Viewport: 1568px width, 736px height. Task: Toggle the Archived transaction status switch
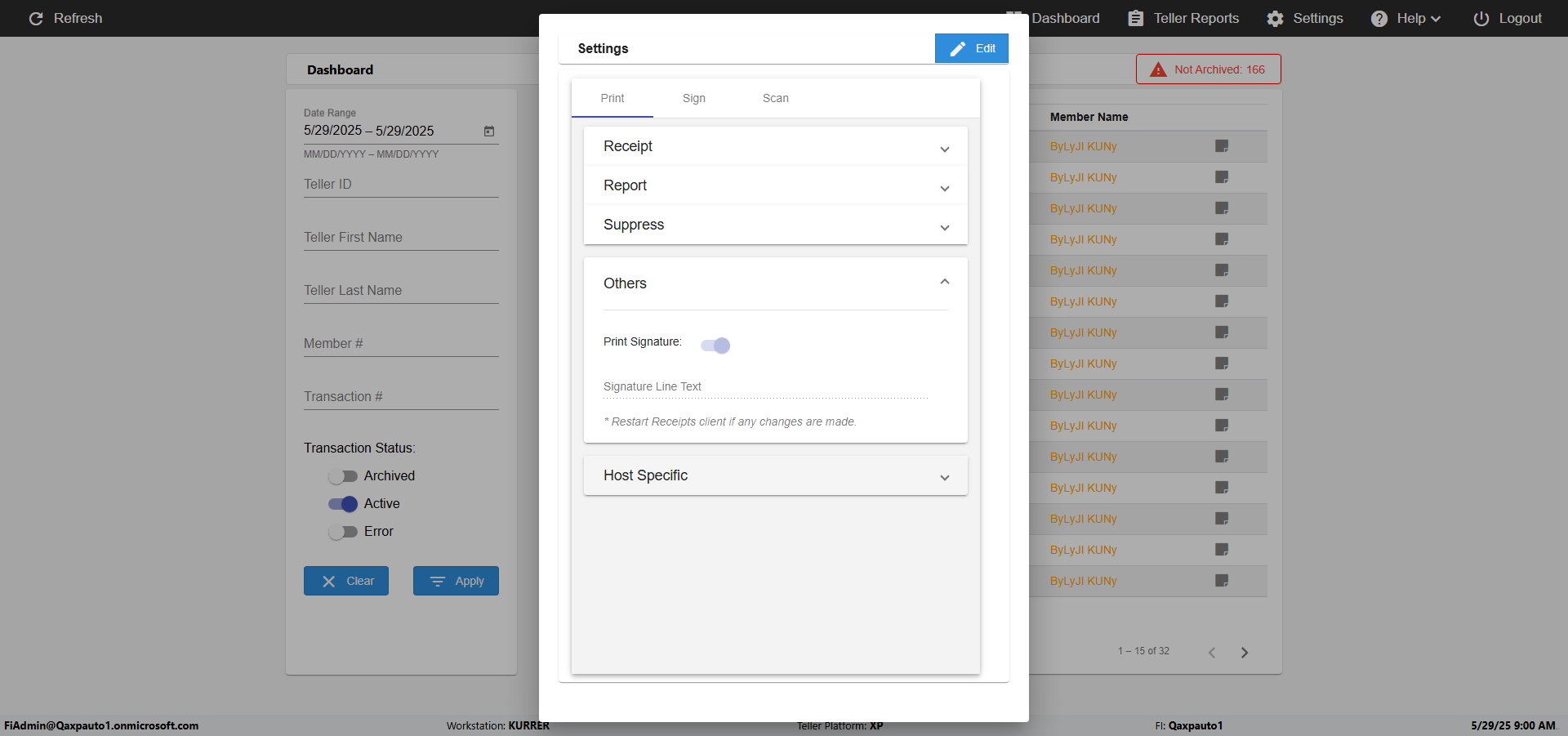pyautogui.click(x=343, y=476)
